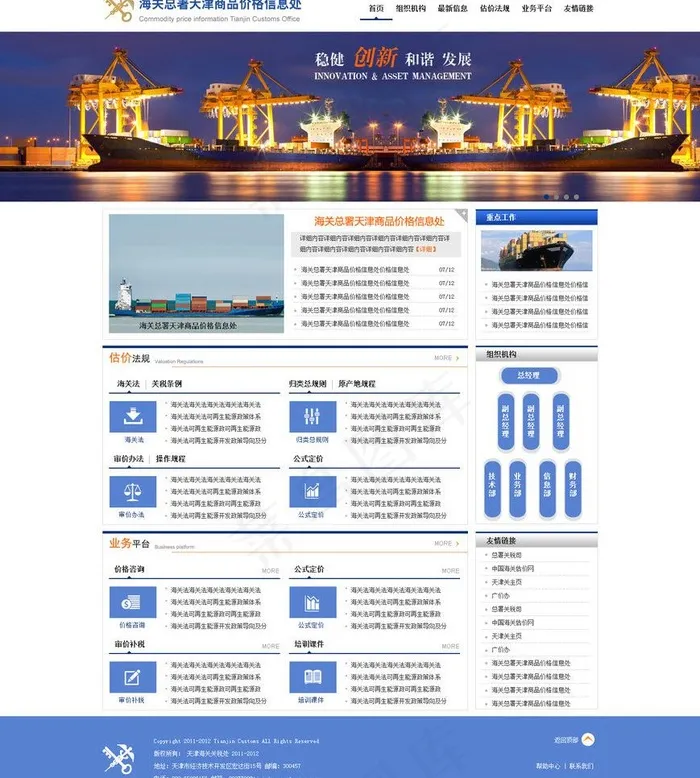Expand MORE in the 估价法规 section header
The width and height of the screenshot is (700, 778).
[x=446, y=358]
